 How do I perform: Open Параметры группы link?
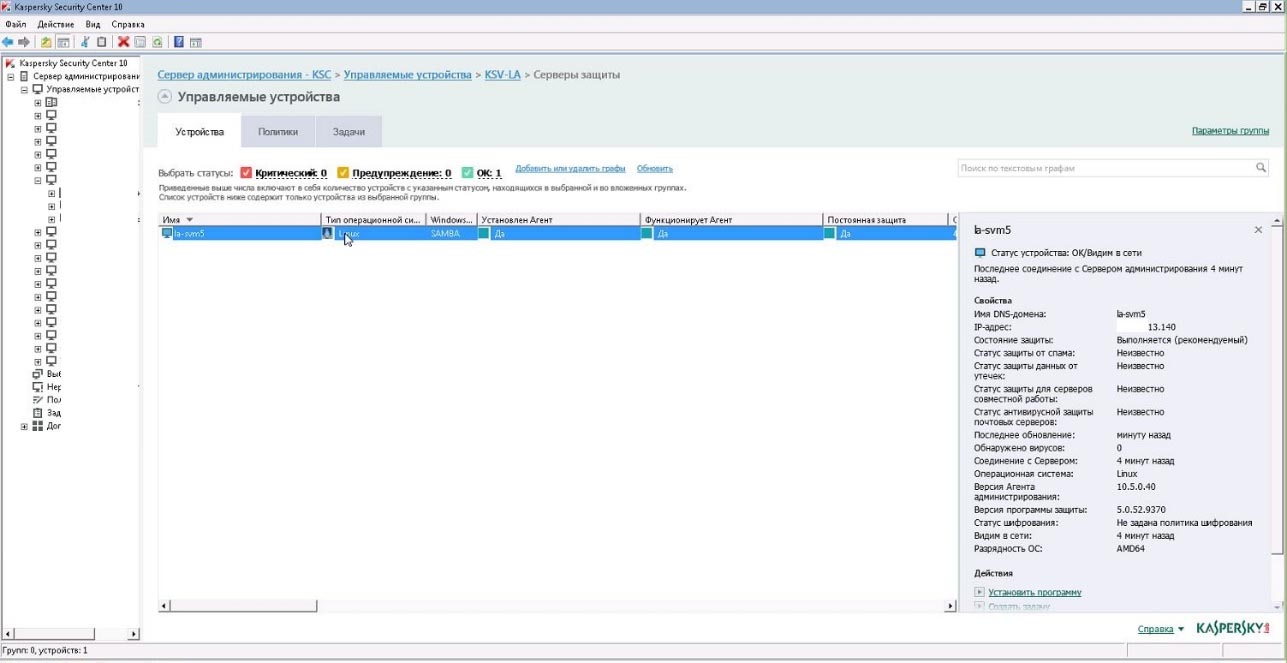[x=1230, y=131]
